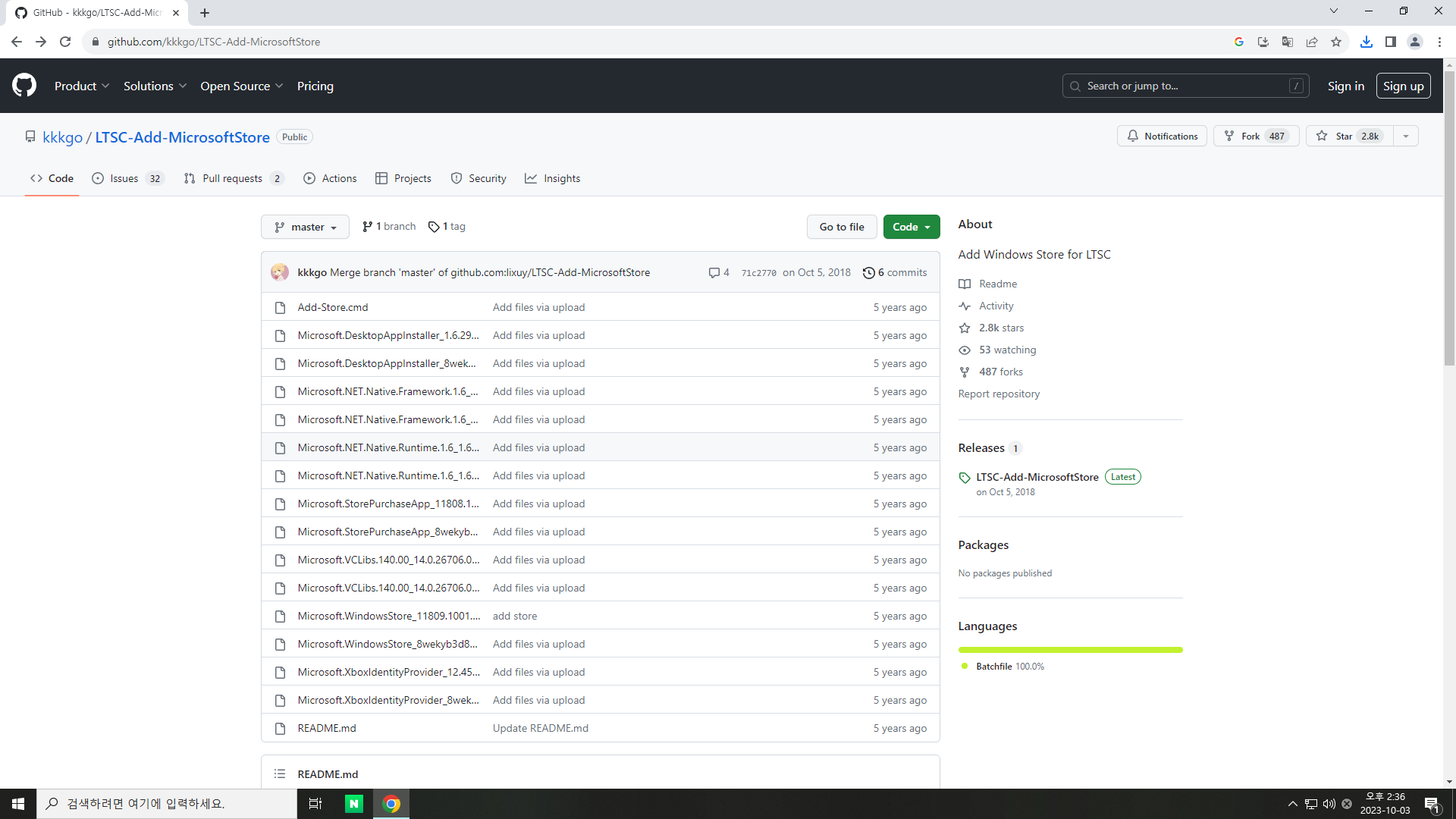Image resolution: width=1456 pixels, height=819 pixels.
Task: Open commit hash 71c2770
Action: [758, 273]
